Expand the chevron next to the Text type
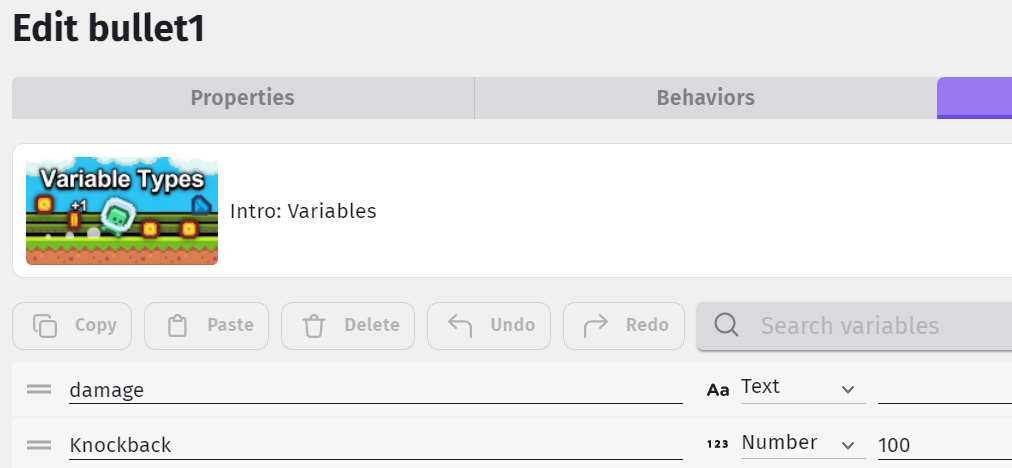The height and width of the screenshot is (468, 1012). (x=848, y=389)
